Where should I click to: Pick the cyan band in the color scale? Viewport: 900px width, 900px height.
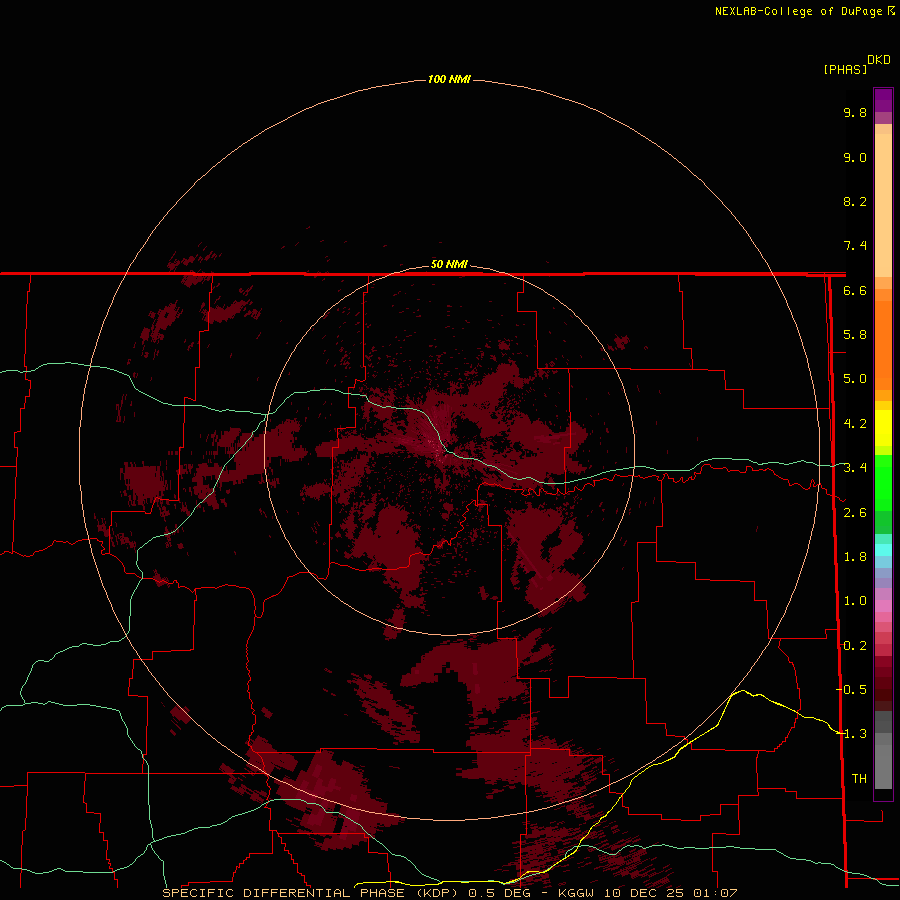coord(883,550)
